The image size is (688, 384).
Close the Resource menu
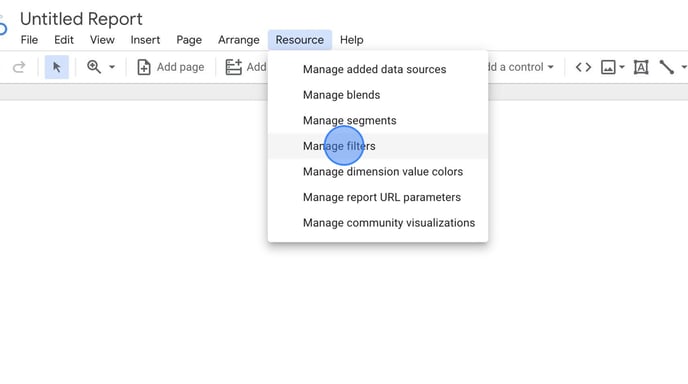(300, 40)
